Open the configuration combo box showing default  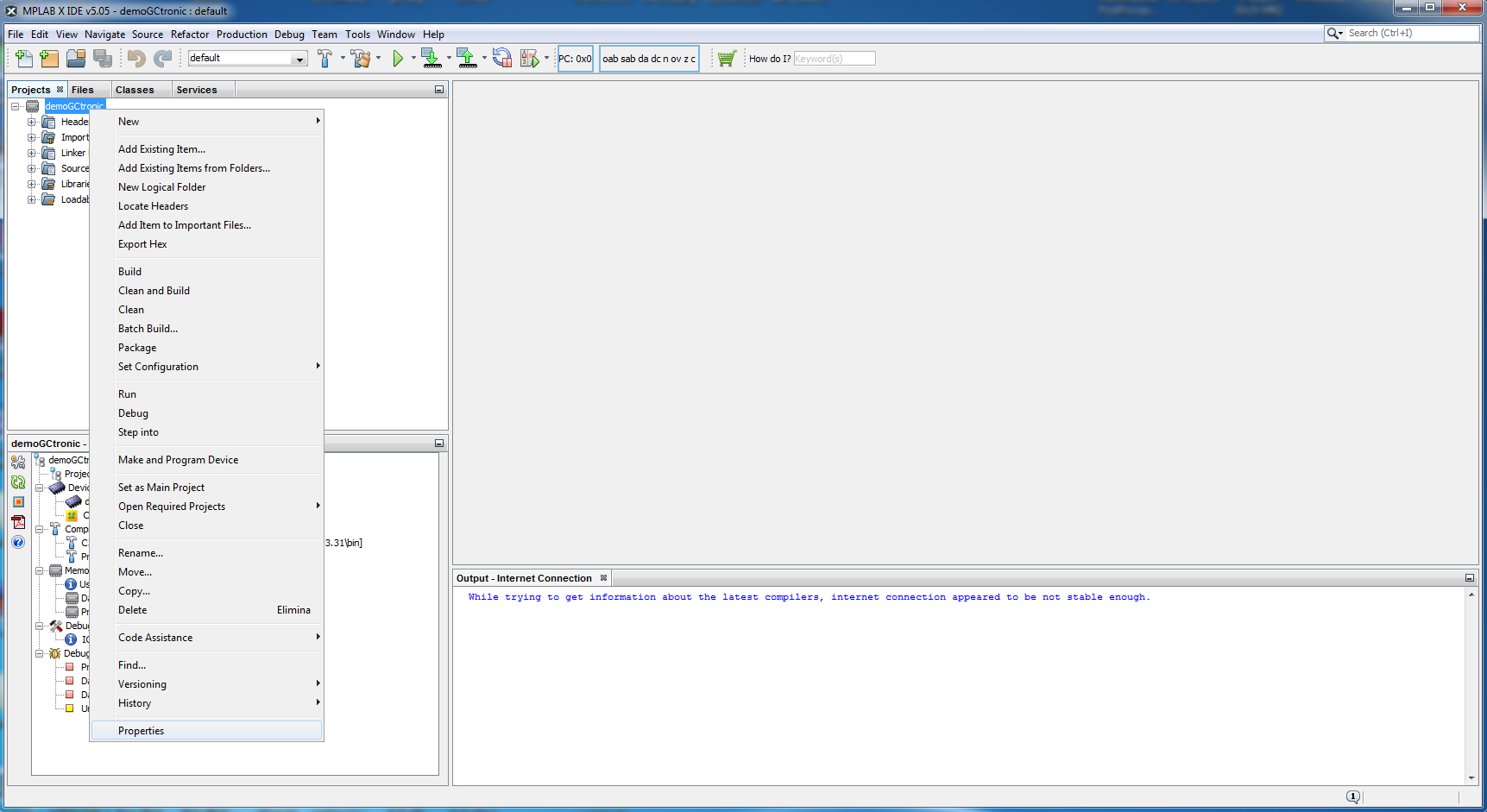tap(248, 59)
